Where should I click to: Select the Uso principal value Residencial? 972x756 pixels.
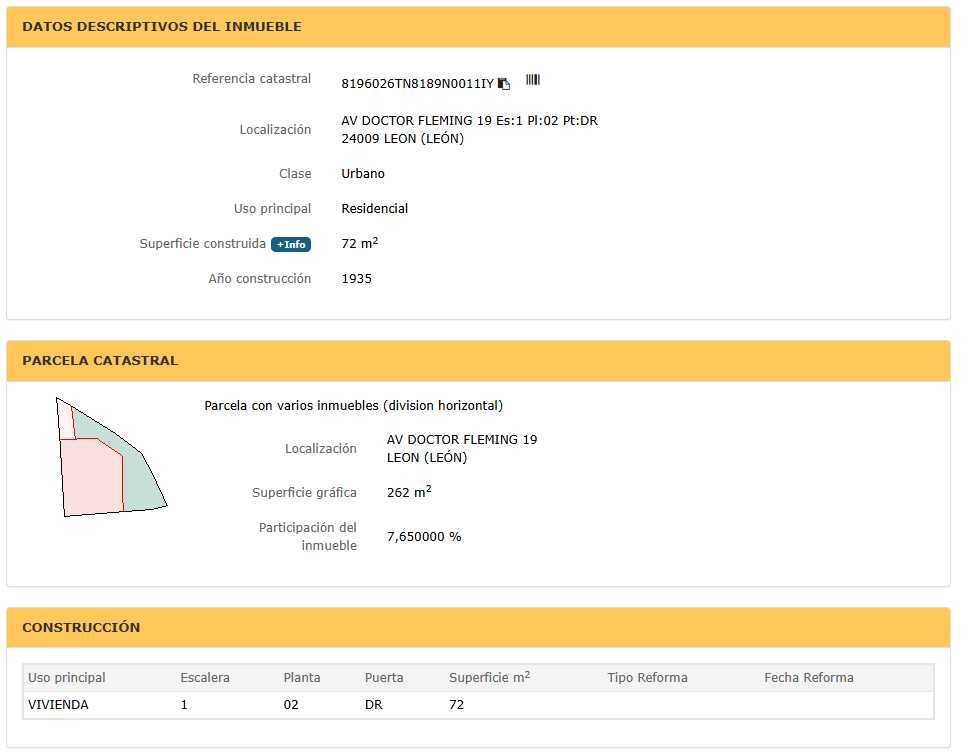pyautogui.click(x=374, y=208)
